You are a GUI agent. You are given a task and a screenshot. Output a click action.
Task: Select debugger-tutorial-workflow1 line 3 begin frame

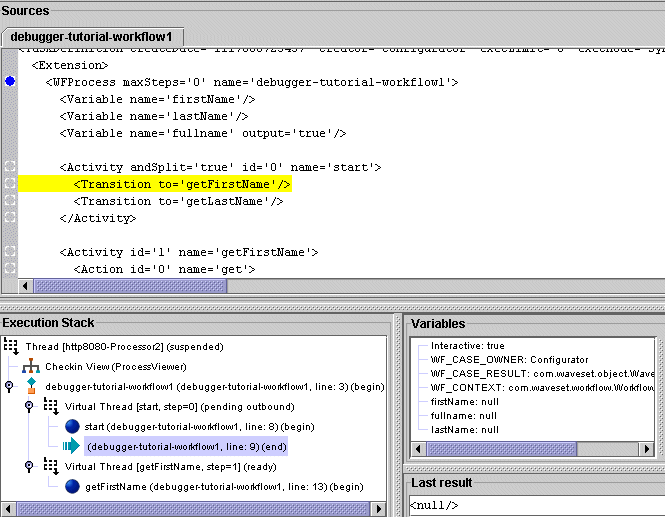[215, 387]
